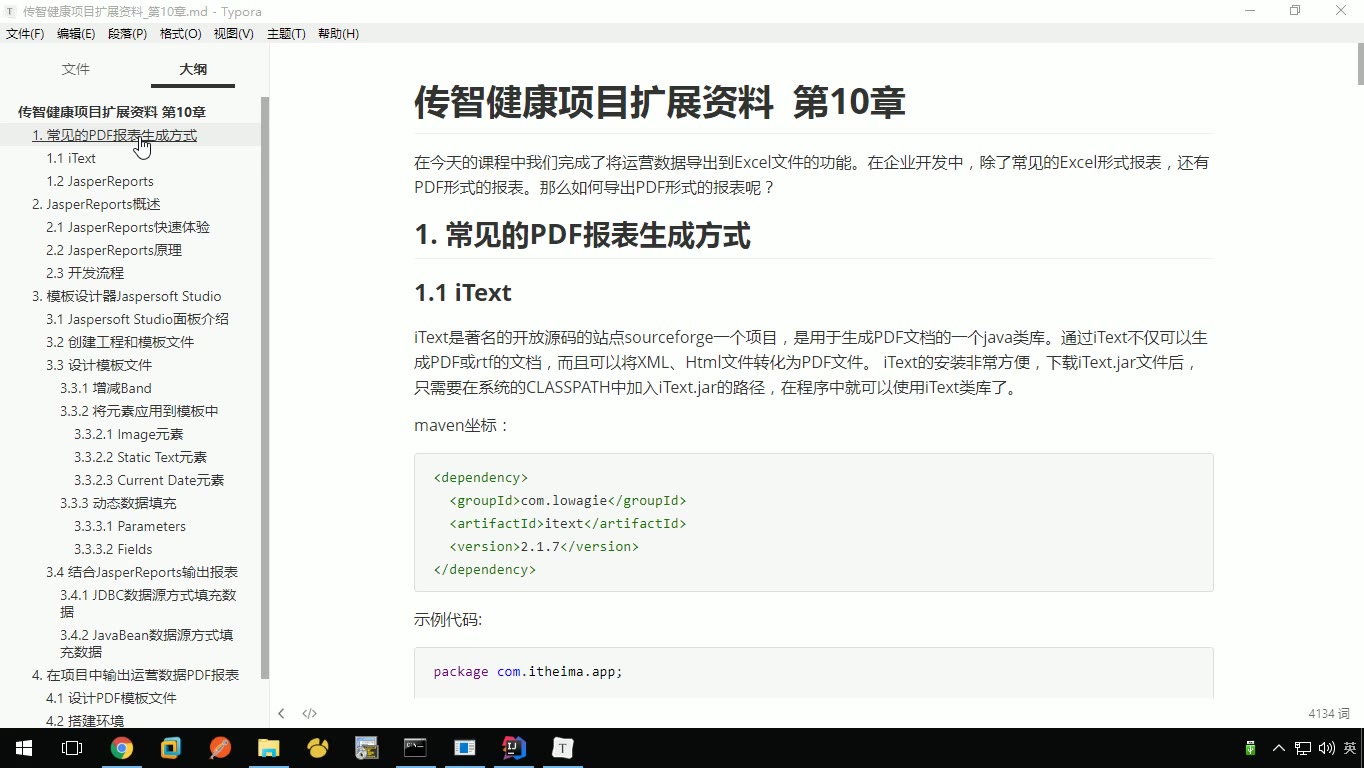Viewport: 1364px width, 768px height.
Task: Click the green battery tray icon
Action: pyautogui.click(x=1250, y=748)
